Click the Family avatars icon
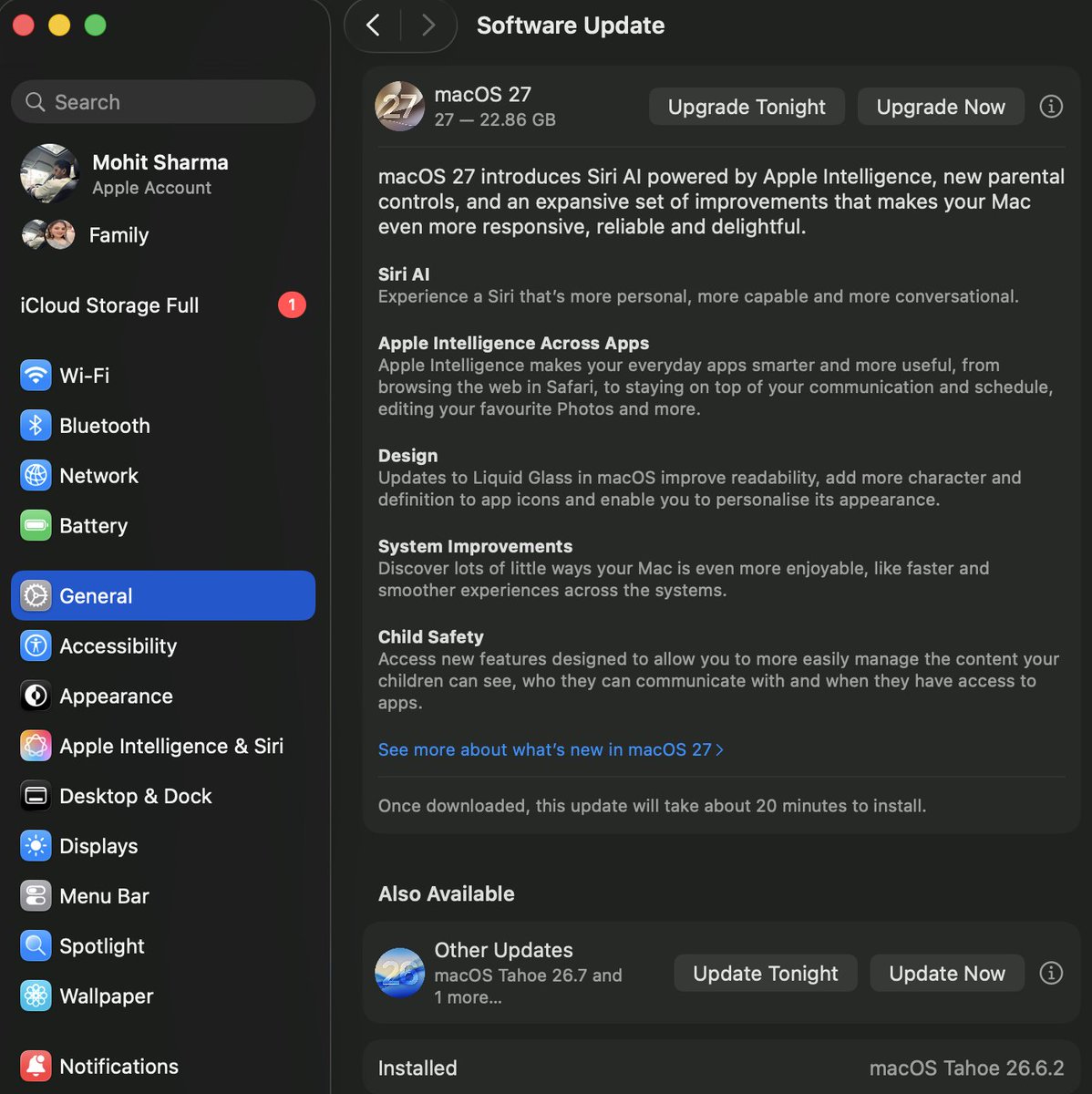Image resolution: width=1092 pixels, height=1094 pixels. [48, 235]
